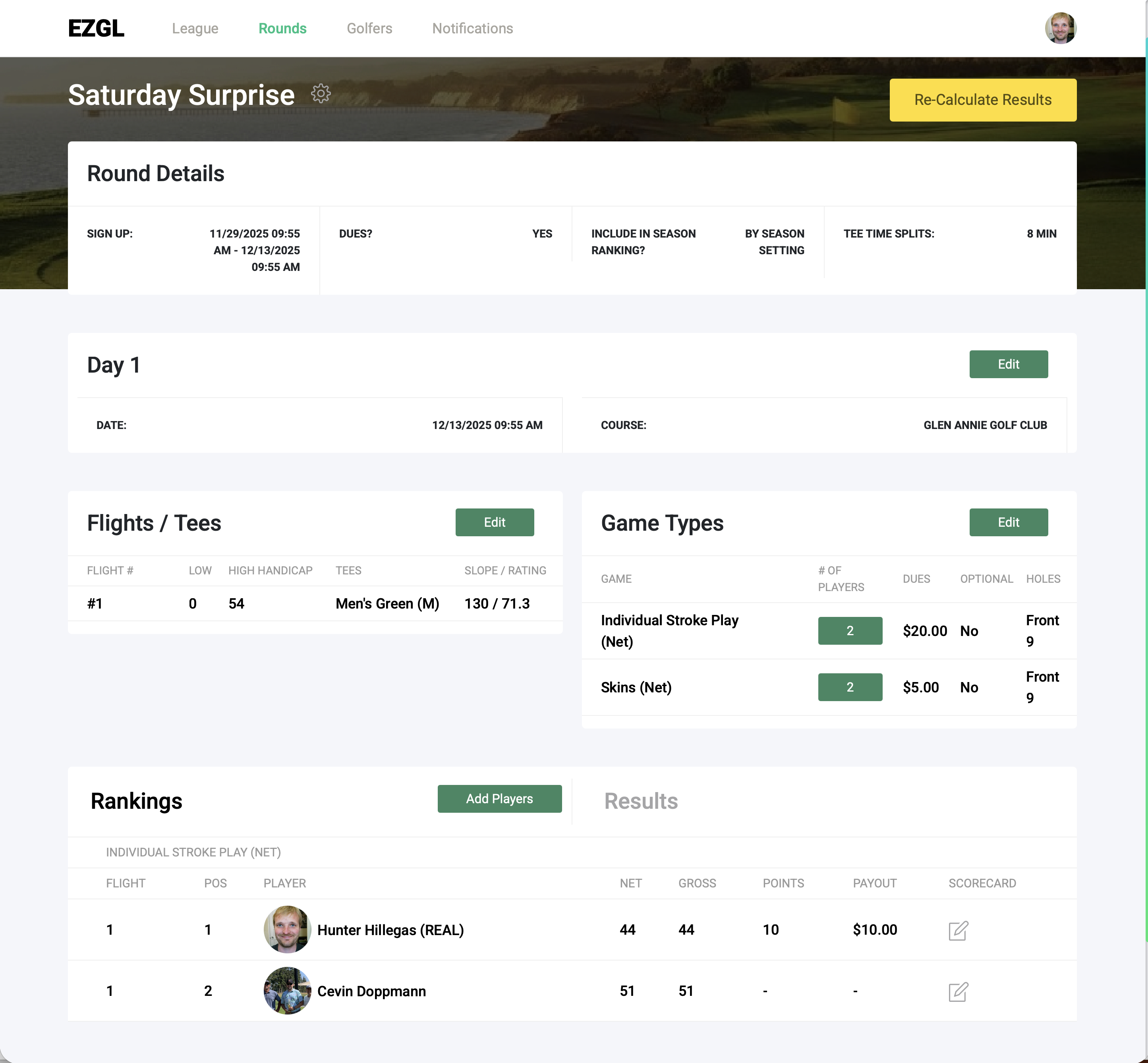
Task: Click Add Players in the Rankings section
Action: point(499,798)
